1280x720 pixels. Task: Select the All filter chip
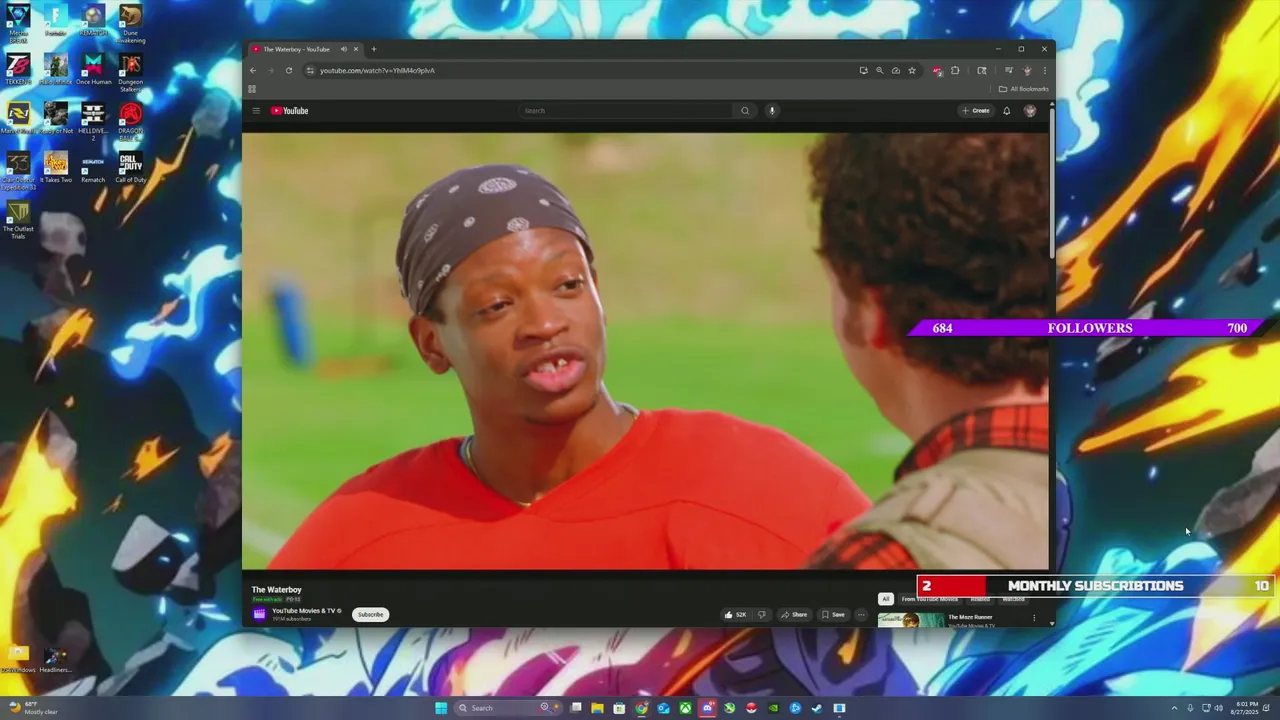click(x=885, y=599)
